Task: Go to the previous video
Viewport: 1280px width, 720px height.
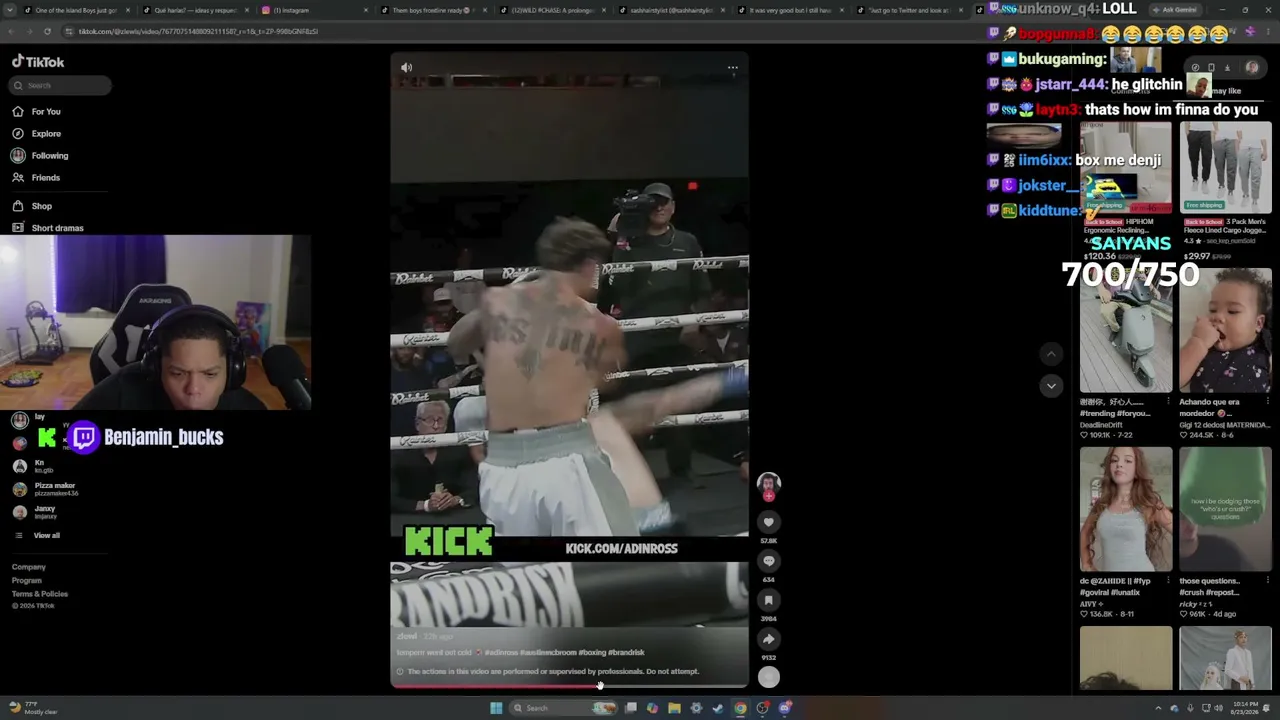Action: pyautogui.click(x=1050, y=354)
